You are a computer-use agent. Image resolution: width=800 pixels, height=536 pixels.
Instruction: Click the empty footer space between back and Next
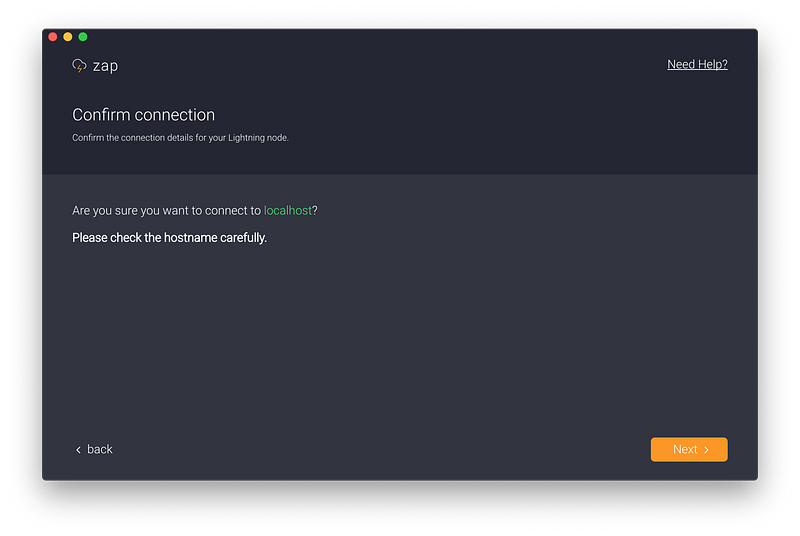tap(380, 450)
